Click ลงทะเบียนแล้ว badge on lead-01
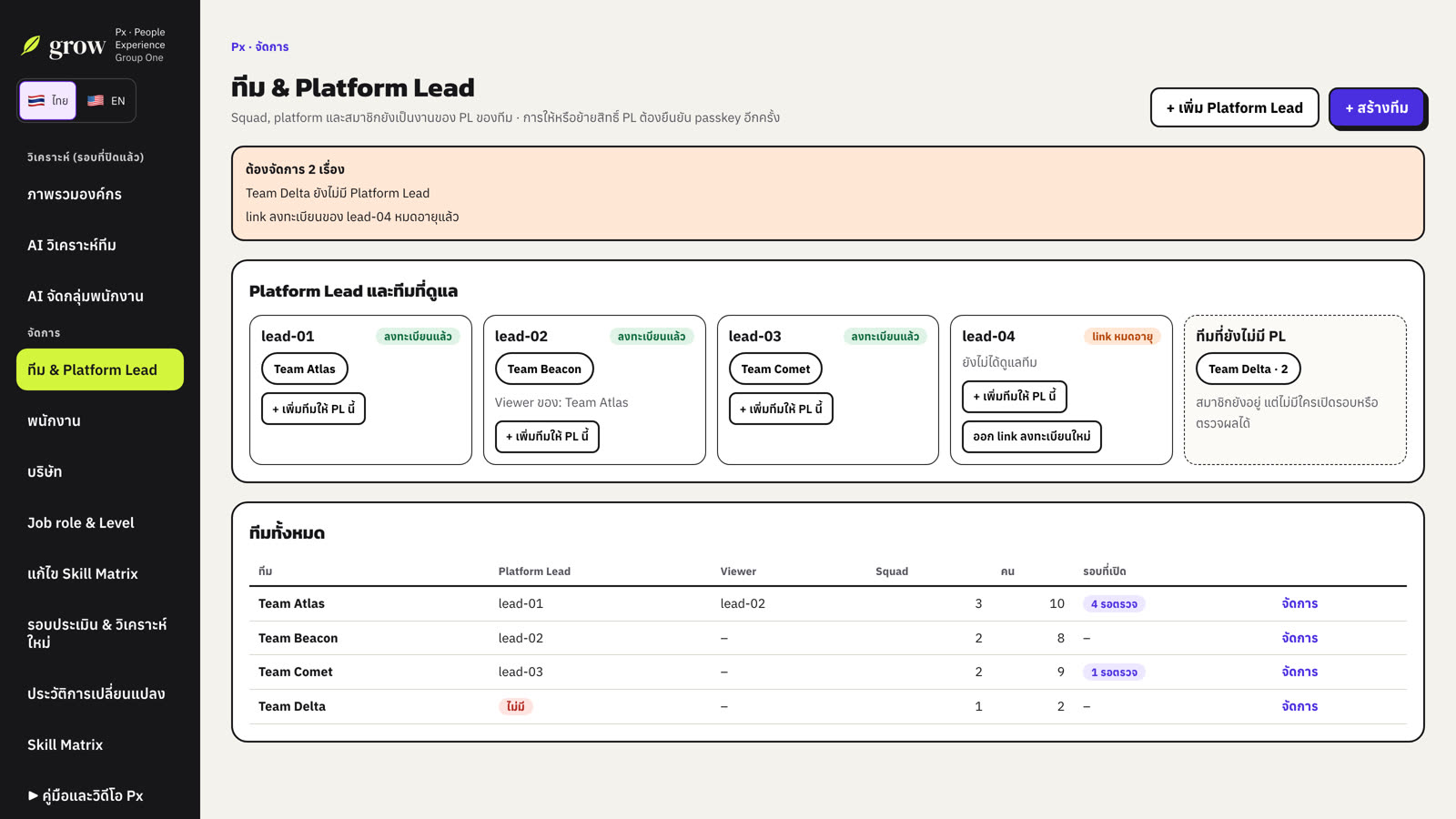The width and height of the screenshot is (1456, 819). [418, 337]
